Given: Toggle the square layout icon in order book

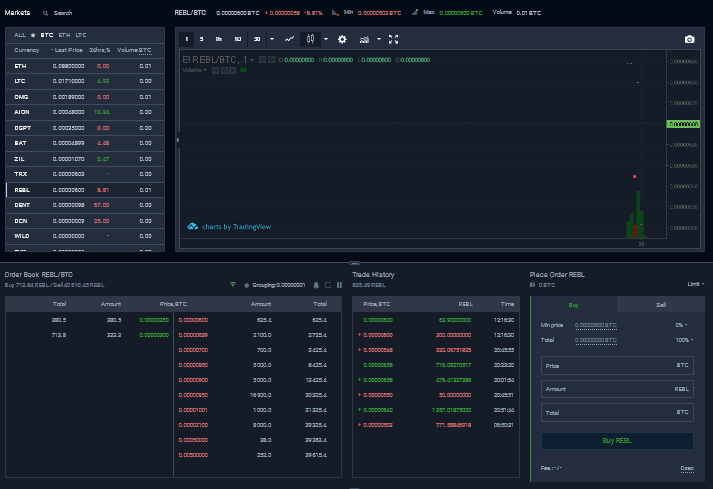Looking at the screenshot, I should [x=328, y=285].
